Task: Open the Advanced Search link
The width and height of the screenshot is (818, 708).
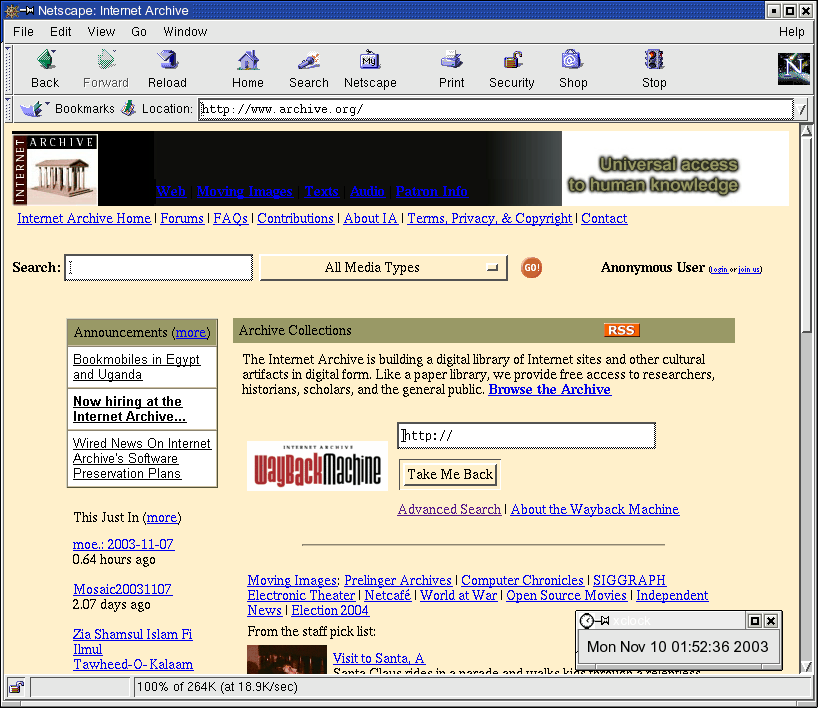Action: coord(449,509)
